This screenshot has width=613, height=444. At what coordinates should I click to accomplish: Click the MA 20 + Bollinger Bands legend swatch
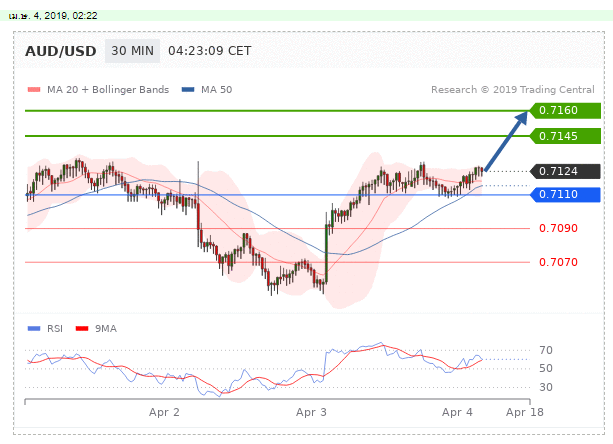tap(34, 90)
